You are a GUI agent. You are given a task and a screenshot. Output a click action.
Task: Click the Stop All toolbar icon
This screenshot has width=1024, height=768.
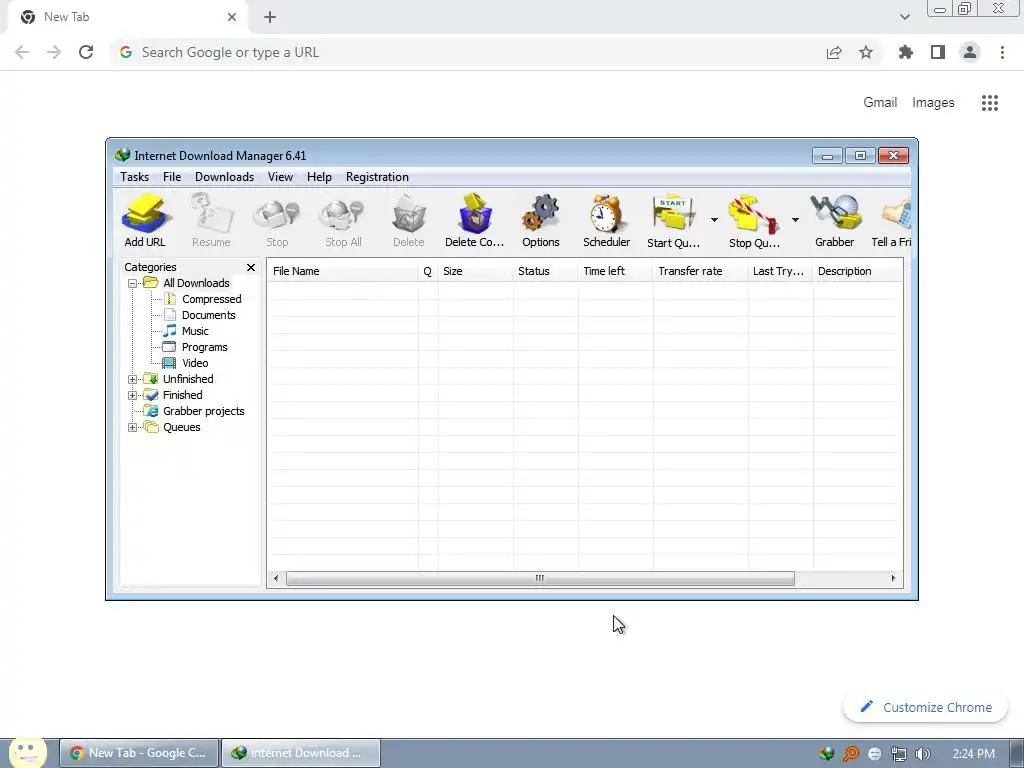tap(343, 220)
